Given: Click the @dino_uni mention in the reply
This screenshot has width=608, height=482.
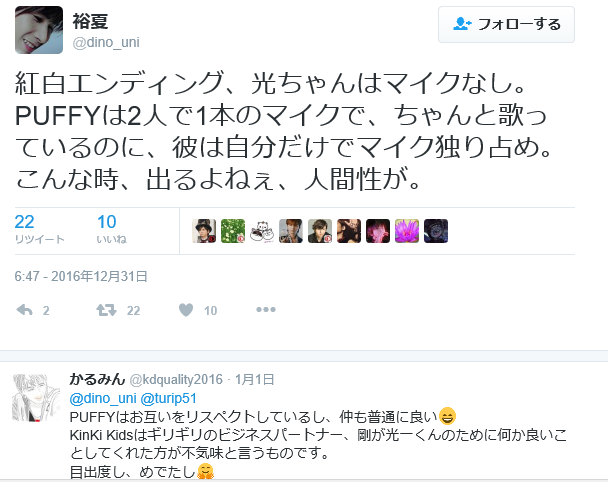Looking at the screenshot, I should click(x=103, y=398).
